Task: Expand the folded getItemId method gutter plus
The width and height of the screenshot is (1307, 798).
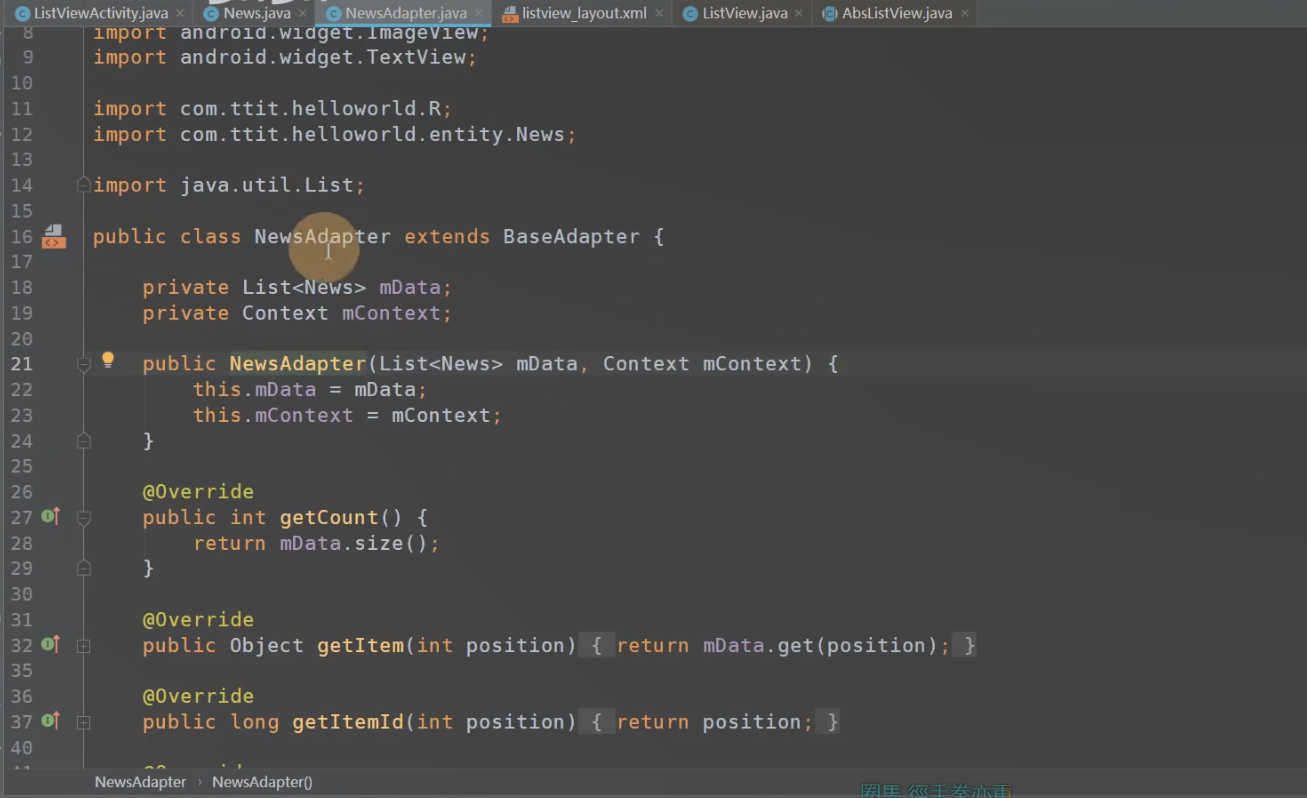Action: click(x=84, y=722)
